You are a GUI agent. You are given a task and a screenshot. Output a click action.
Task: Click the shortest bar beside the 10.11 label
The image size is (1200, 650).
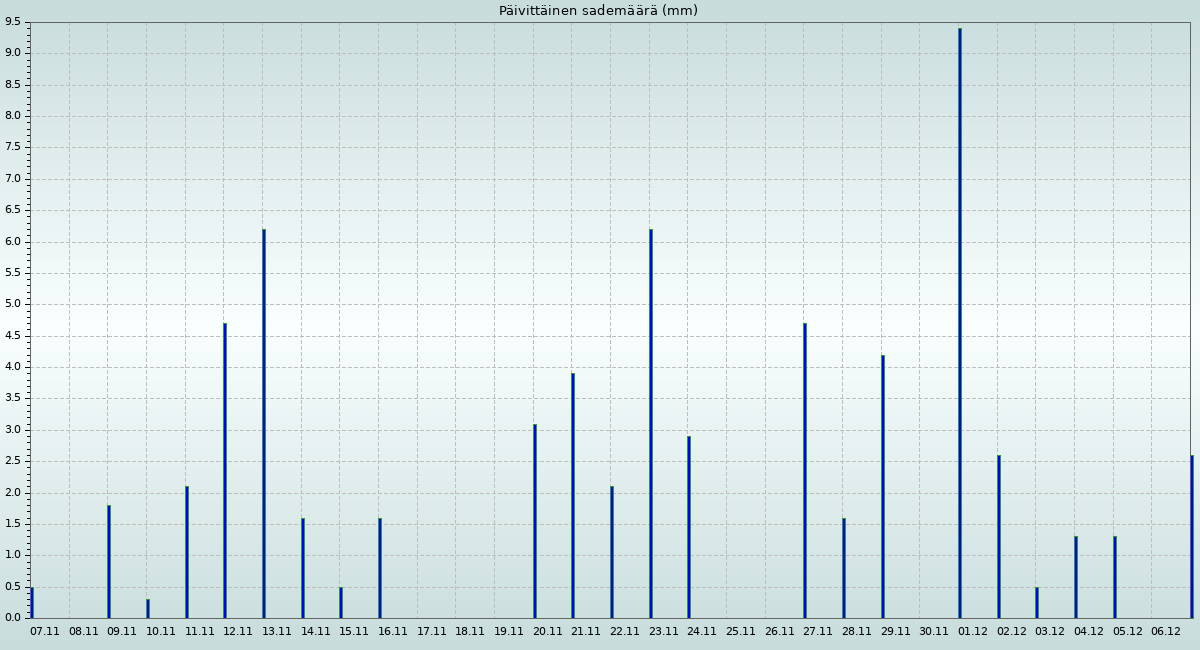pyautogui.click(x=148, y=608)
